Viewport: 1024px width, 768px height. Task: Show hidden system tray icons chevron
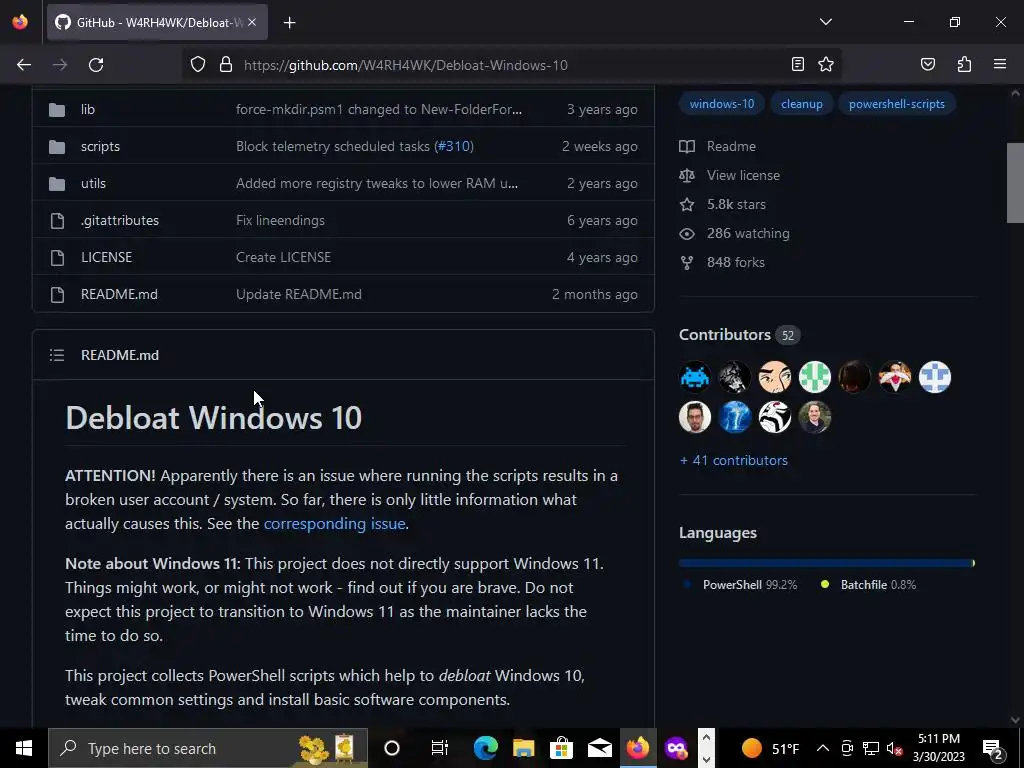(823, 748)
